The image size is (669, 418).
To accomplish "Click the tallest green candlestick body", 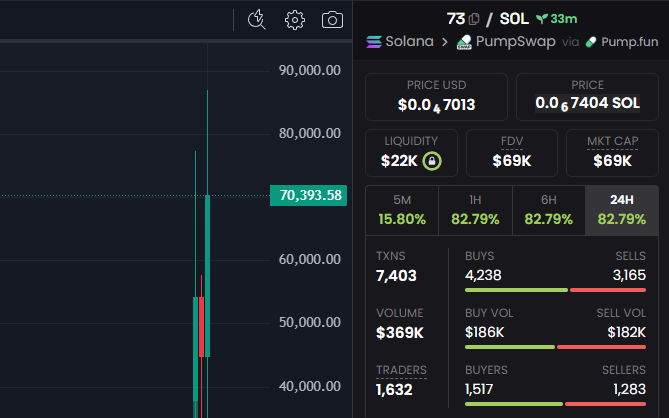I will 207,276.
